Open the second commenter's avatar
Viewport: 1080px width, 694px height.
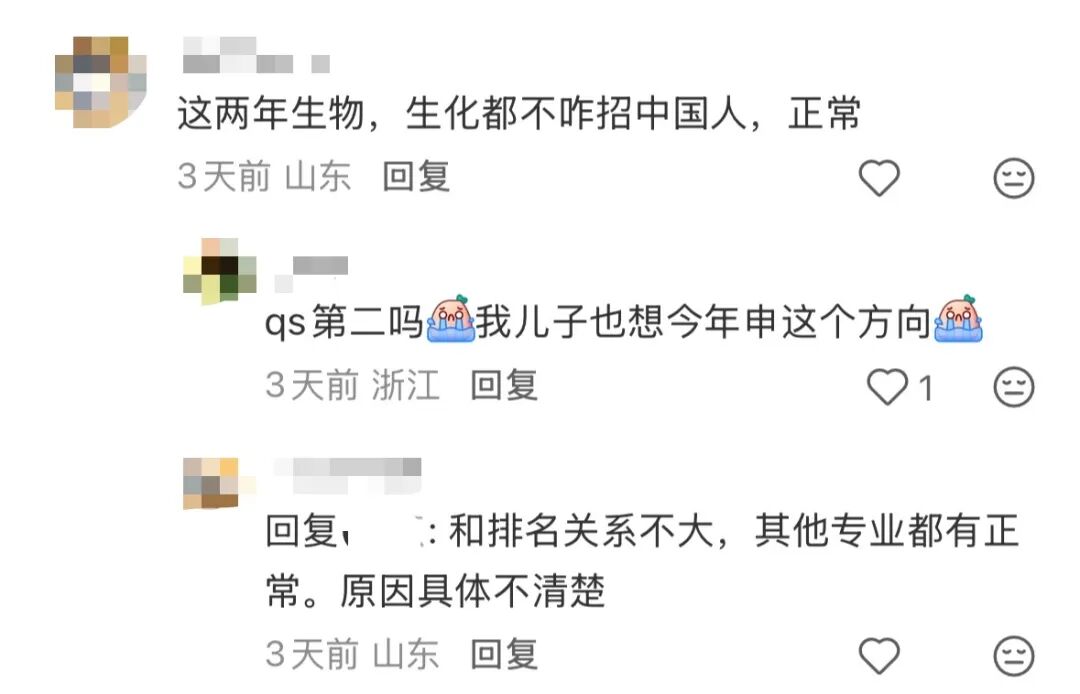tap(220, 271)
